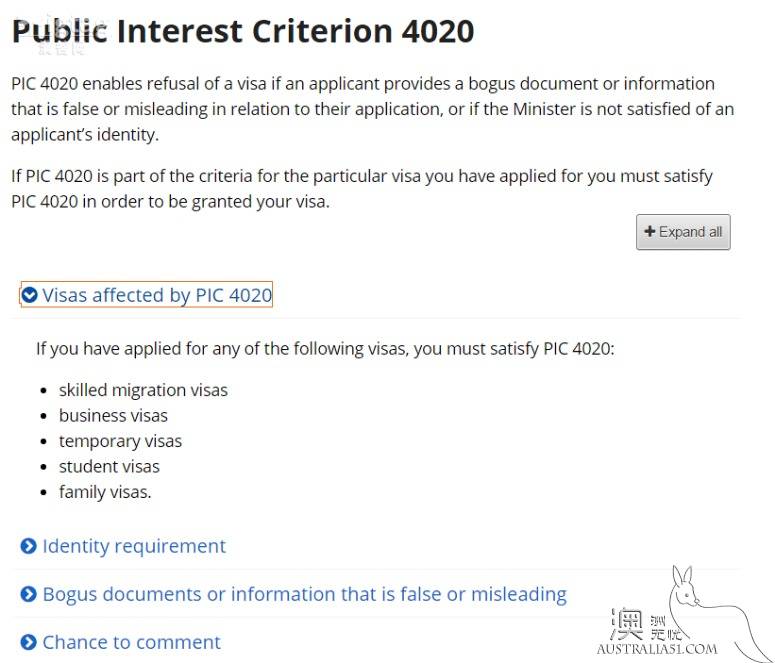The width and height of the screenshot is (775, 663).
Task: Click the chevron icon beside Bogus documents
Action: [29, 594]
